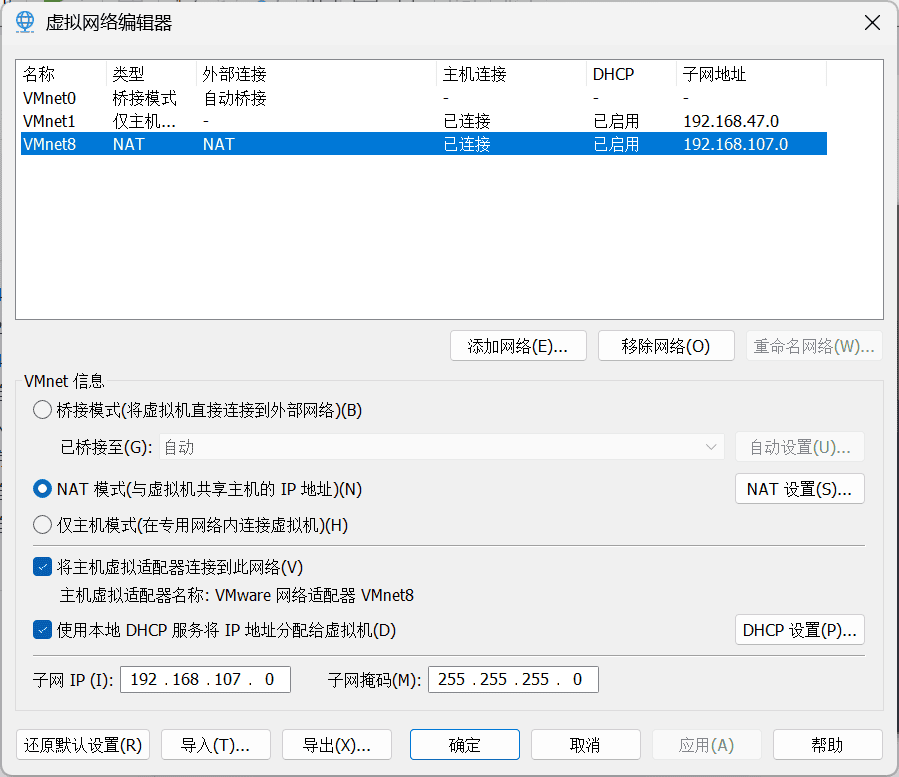Click the 重命名网络(W)... button
Image resolution: width=899 pixels, height=777 pixels.
pos(814,346)
